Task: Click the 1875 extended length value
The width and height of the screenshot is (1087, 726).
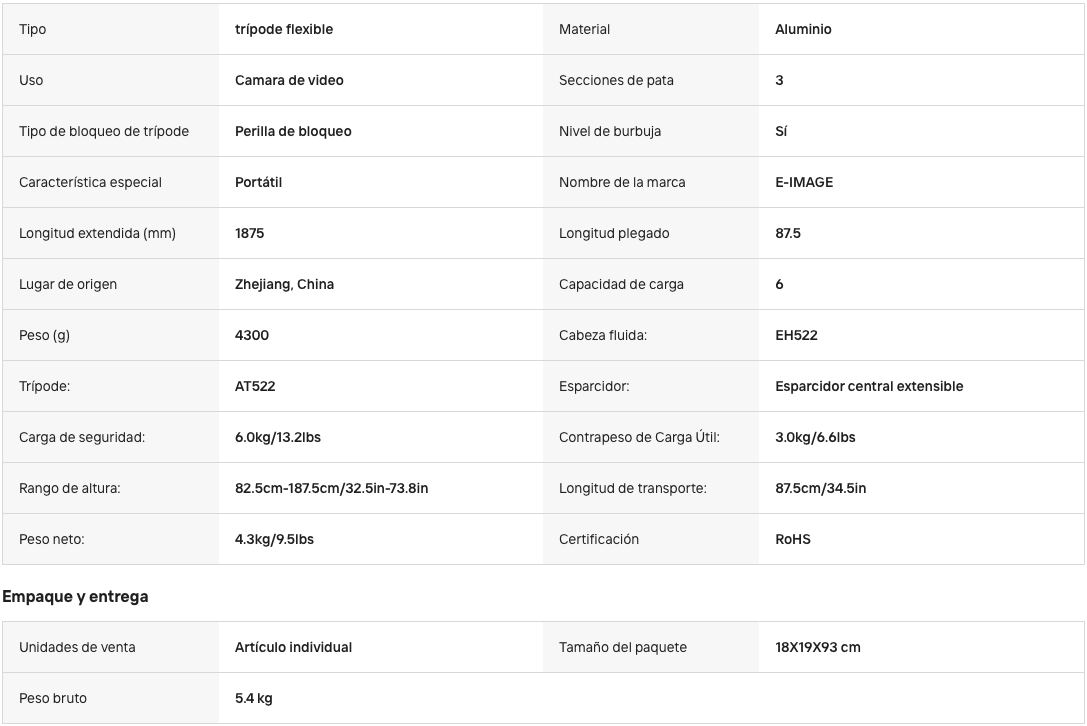Action: pos(249,234)
